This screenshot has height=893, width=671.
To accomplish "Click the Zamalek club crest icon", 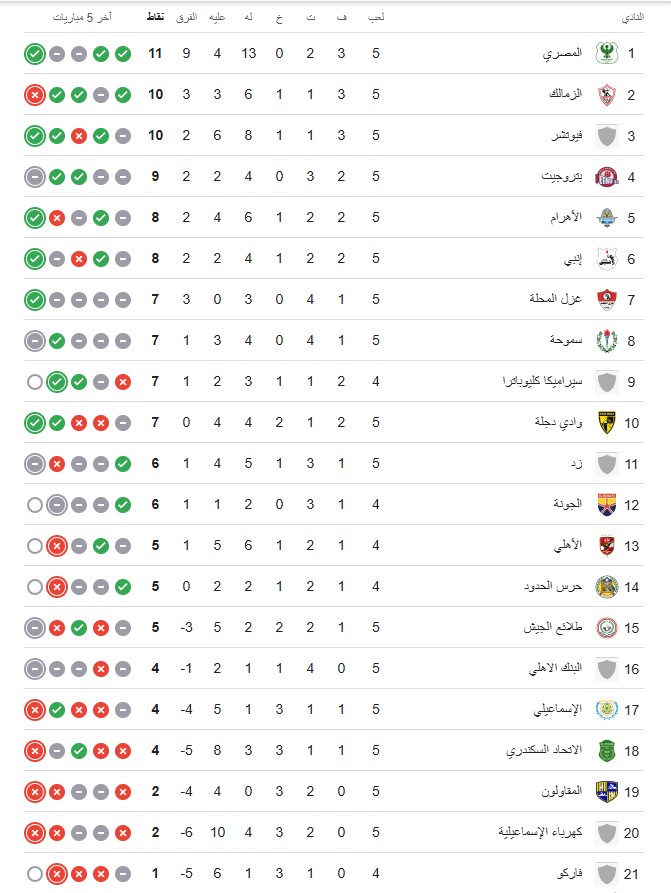I will 607,95.
